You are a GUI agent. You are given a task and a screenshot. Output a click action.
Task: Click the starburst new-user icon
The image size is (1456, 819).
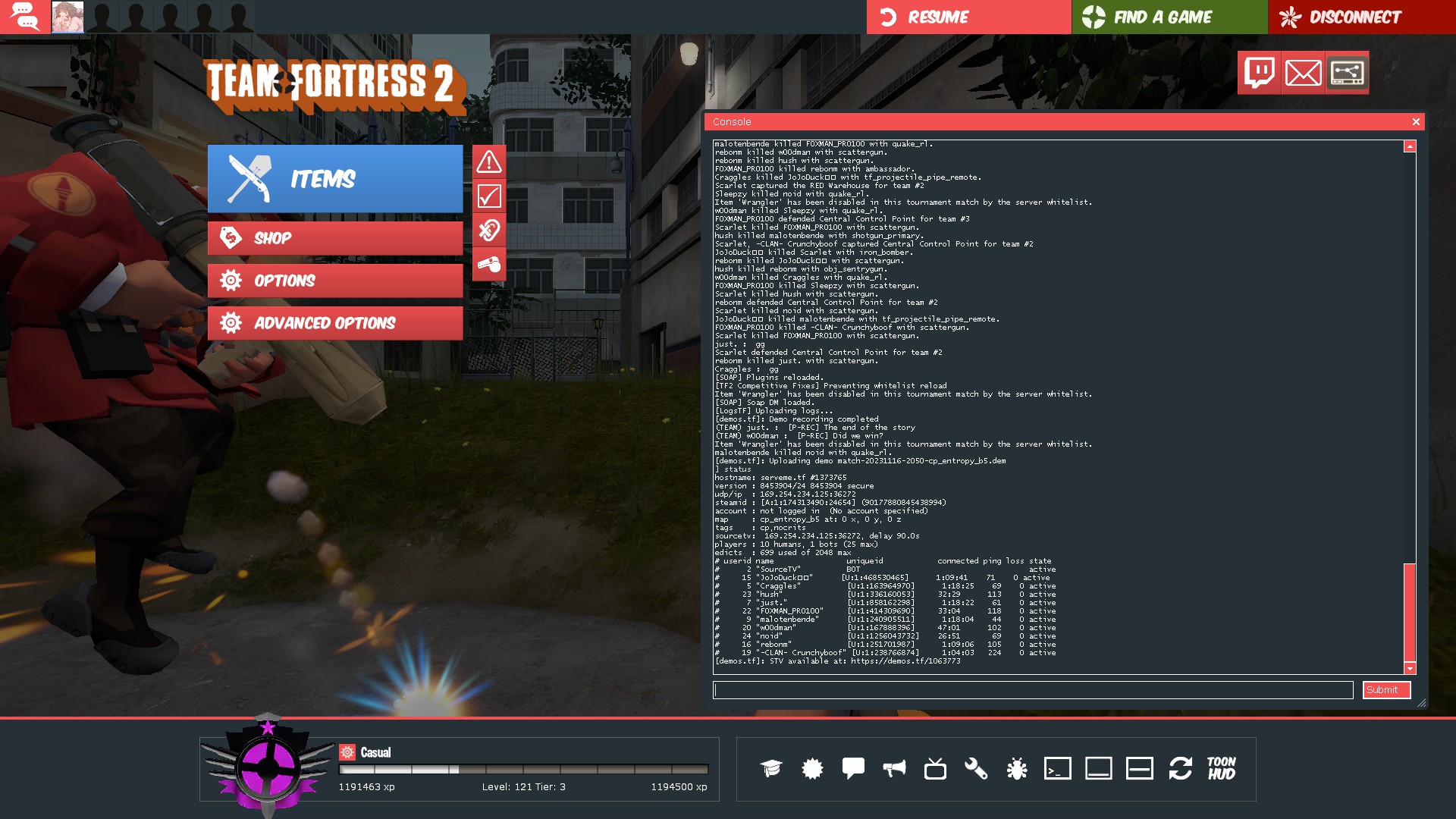click(812, 768)
